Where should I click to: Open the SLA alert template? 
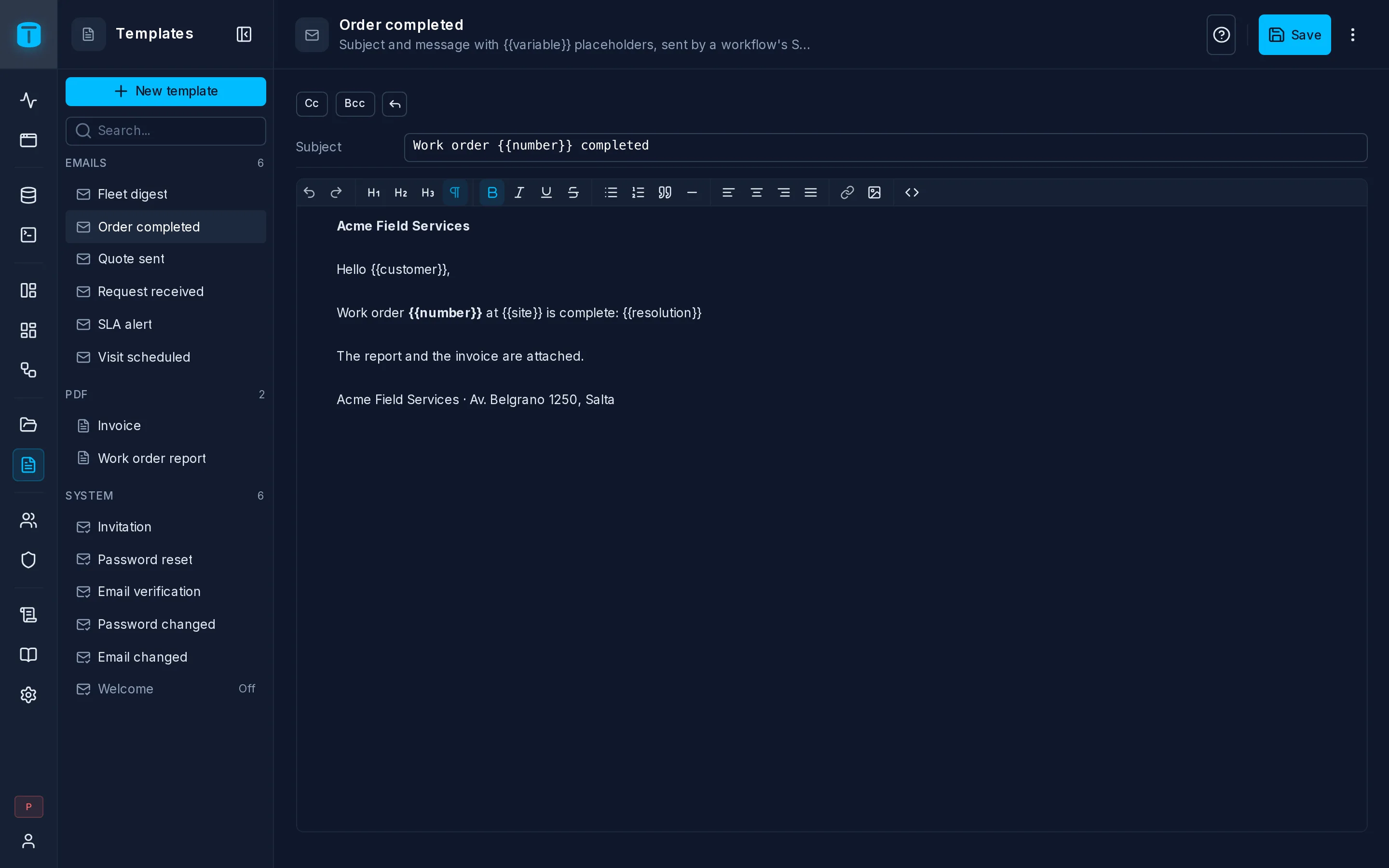(x=166, y=325)
